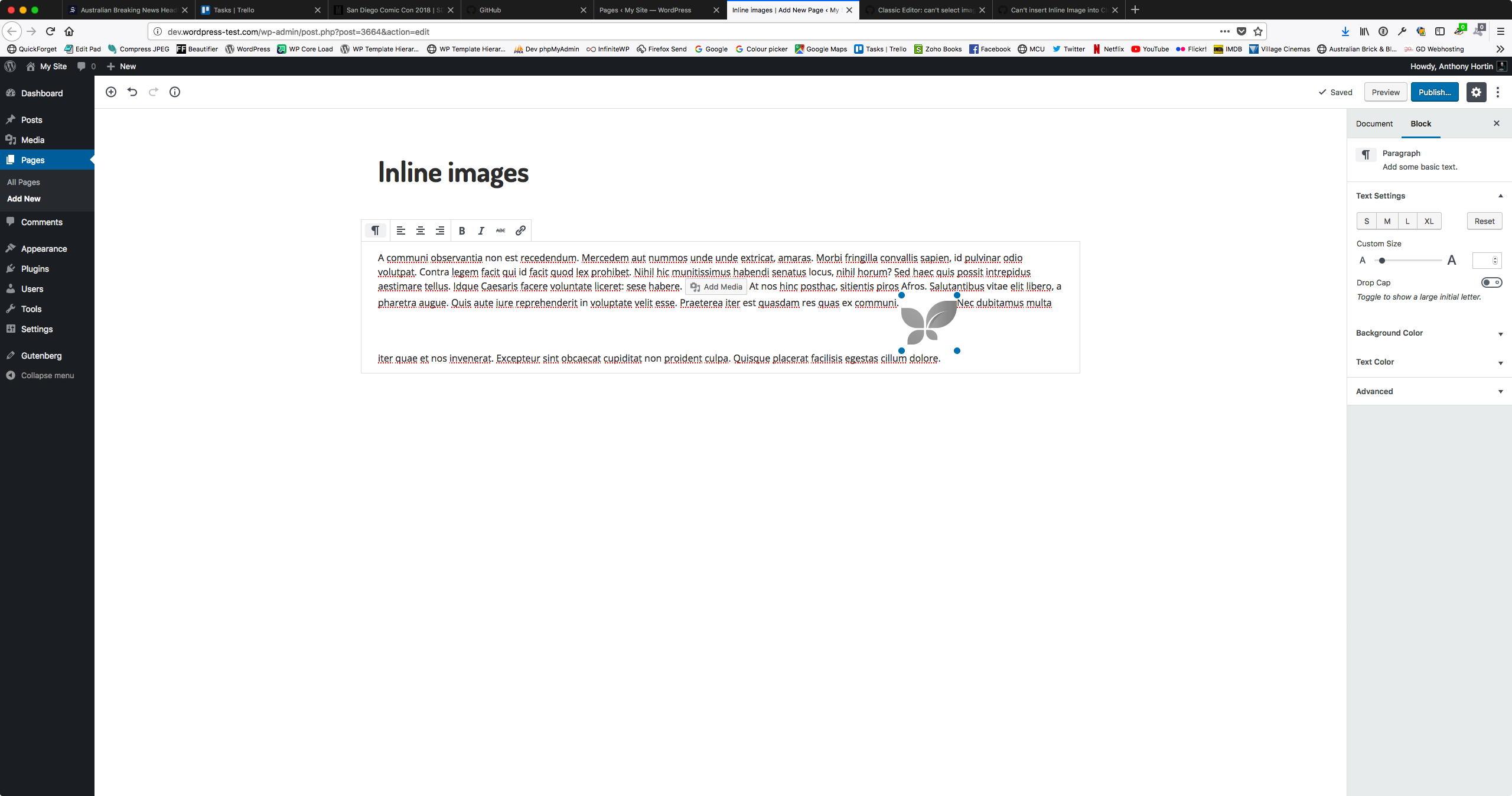Click the undo arrow icon
The image size is (1512, 796).
(132, 92)
